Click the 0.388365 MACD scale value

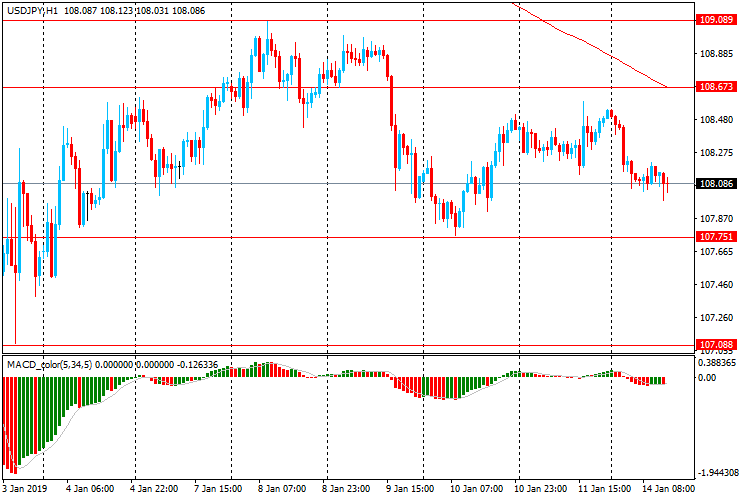tap(716, 363)
